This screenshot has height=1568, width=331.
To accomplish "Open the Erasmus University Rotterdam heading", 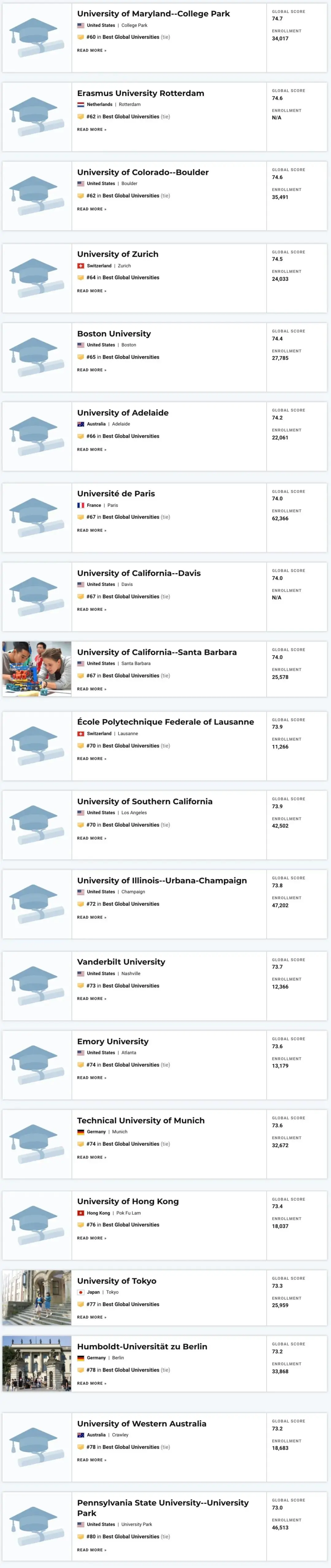I will point(141,93).
